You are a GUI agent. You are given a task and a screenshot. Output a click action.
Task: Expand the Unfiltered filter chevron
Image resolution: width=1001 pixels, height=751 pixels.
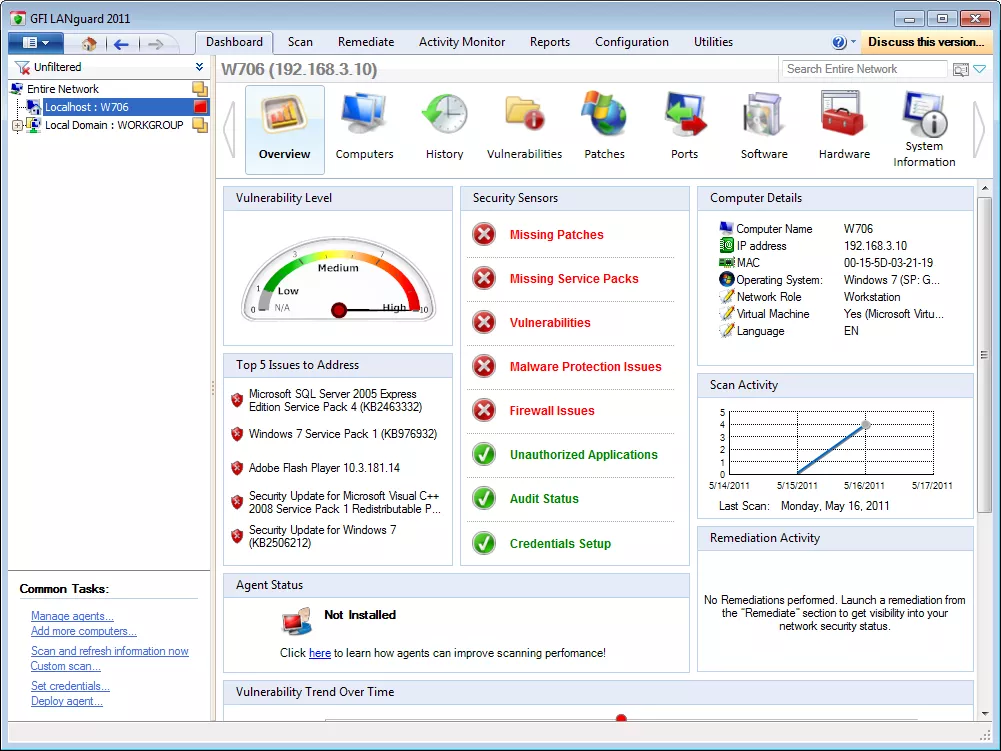pyautogui.click(x=199, y=66)
